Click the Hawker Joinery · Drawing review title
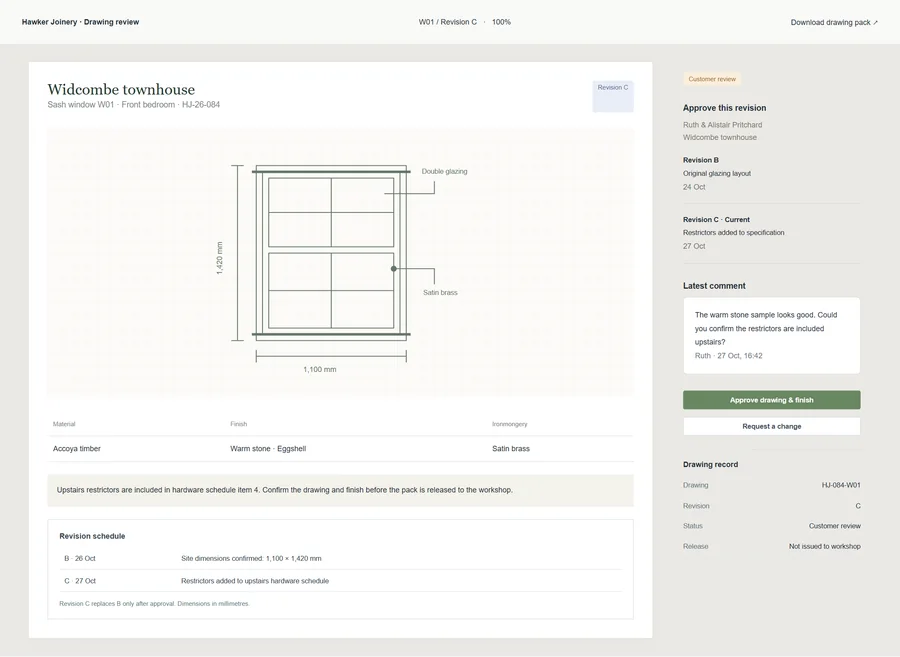The image size is (900, 657). coord(80,22)
